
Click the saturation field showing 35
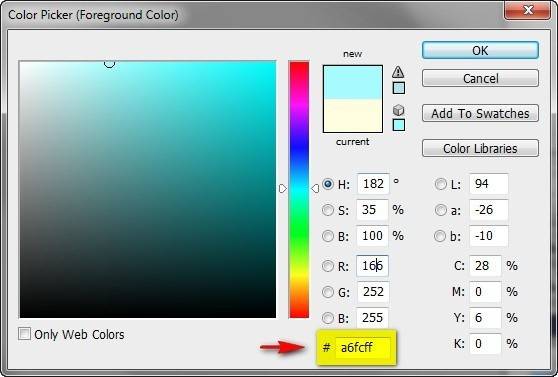click(x=372, y=210)
